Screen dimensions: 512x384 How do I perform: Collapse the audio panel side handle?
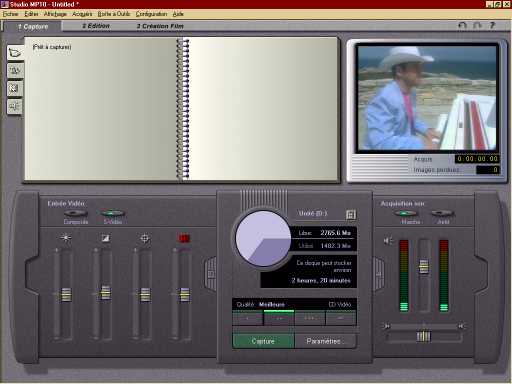[x=378, y=274]
